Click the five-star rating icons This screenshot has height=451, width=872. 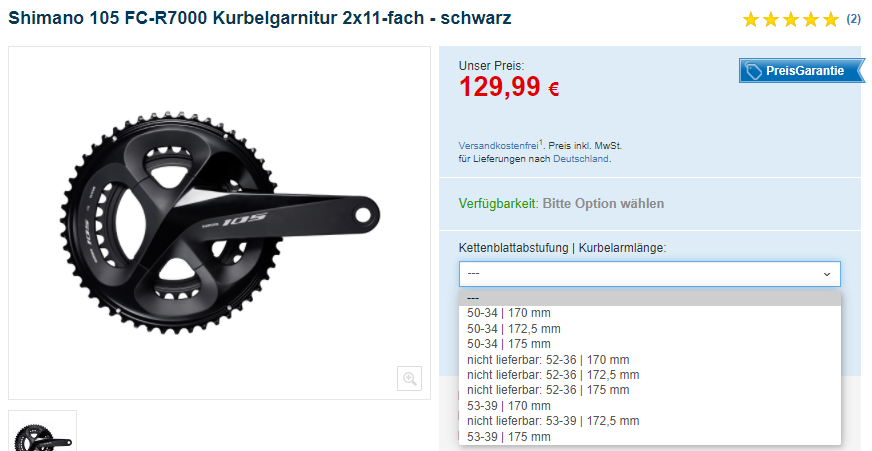tap(791, 20)
